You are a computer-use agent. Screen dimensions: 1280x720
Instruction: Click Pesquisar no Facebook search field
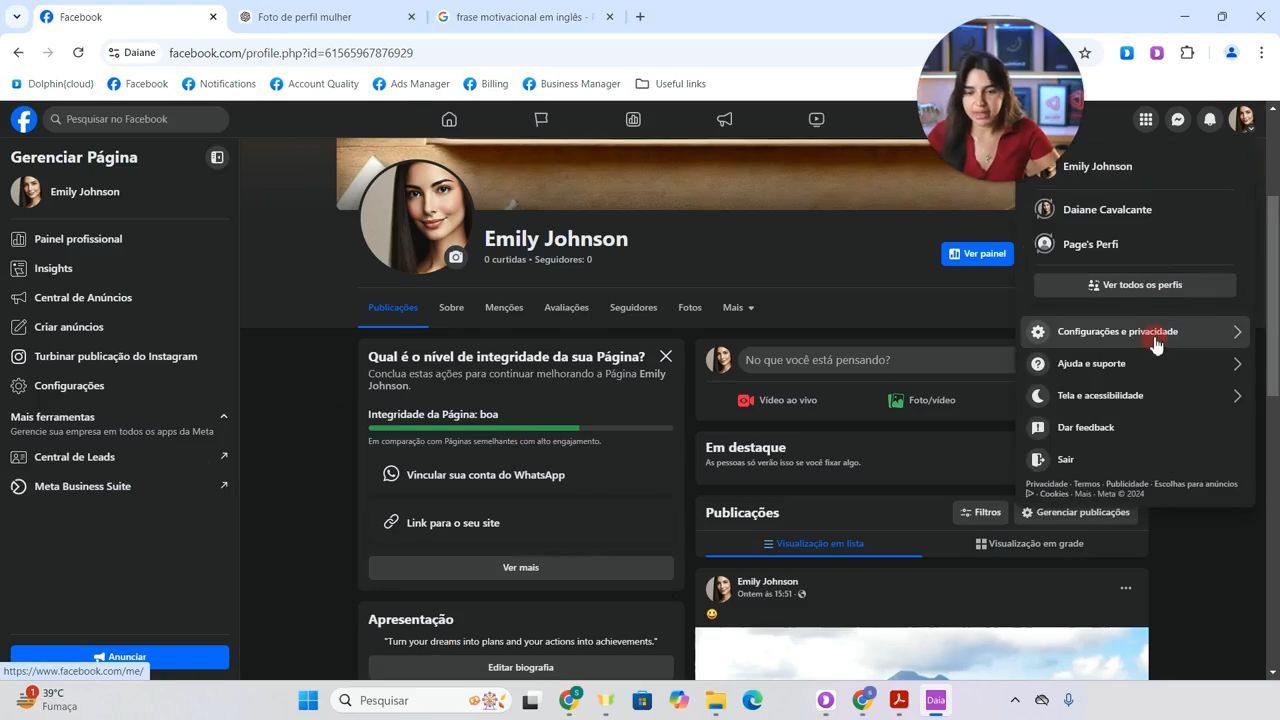coord(136,119)
